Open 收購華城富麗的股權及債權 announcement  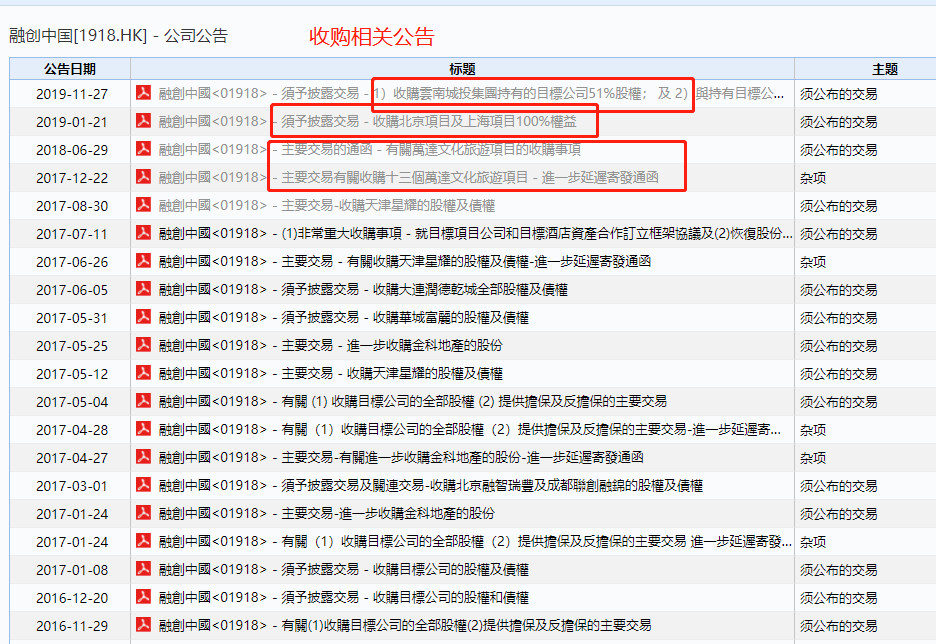coord(343,318)
